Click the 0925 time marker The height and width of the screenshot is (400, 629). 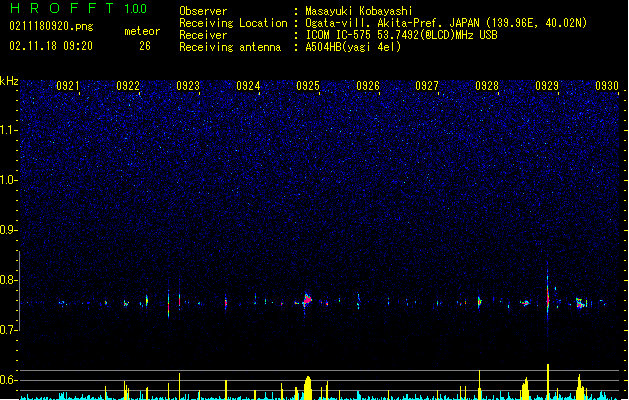[308, 86]
